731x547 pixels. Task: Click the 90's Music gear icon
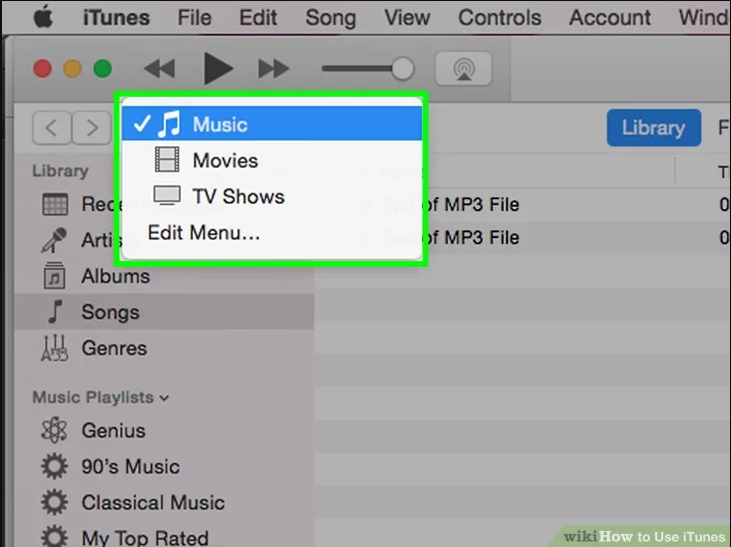[55, 466]
